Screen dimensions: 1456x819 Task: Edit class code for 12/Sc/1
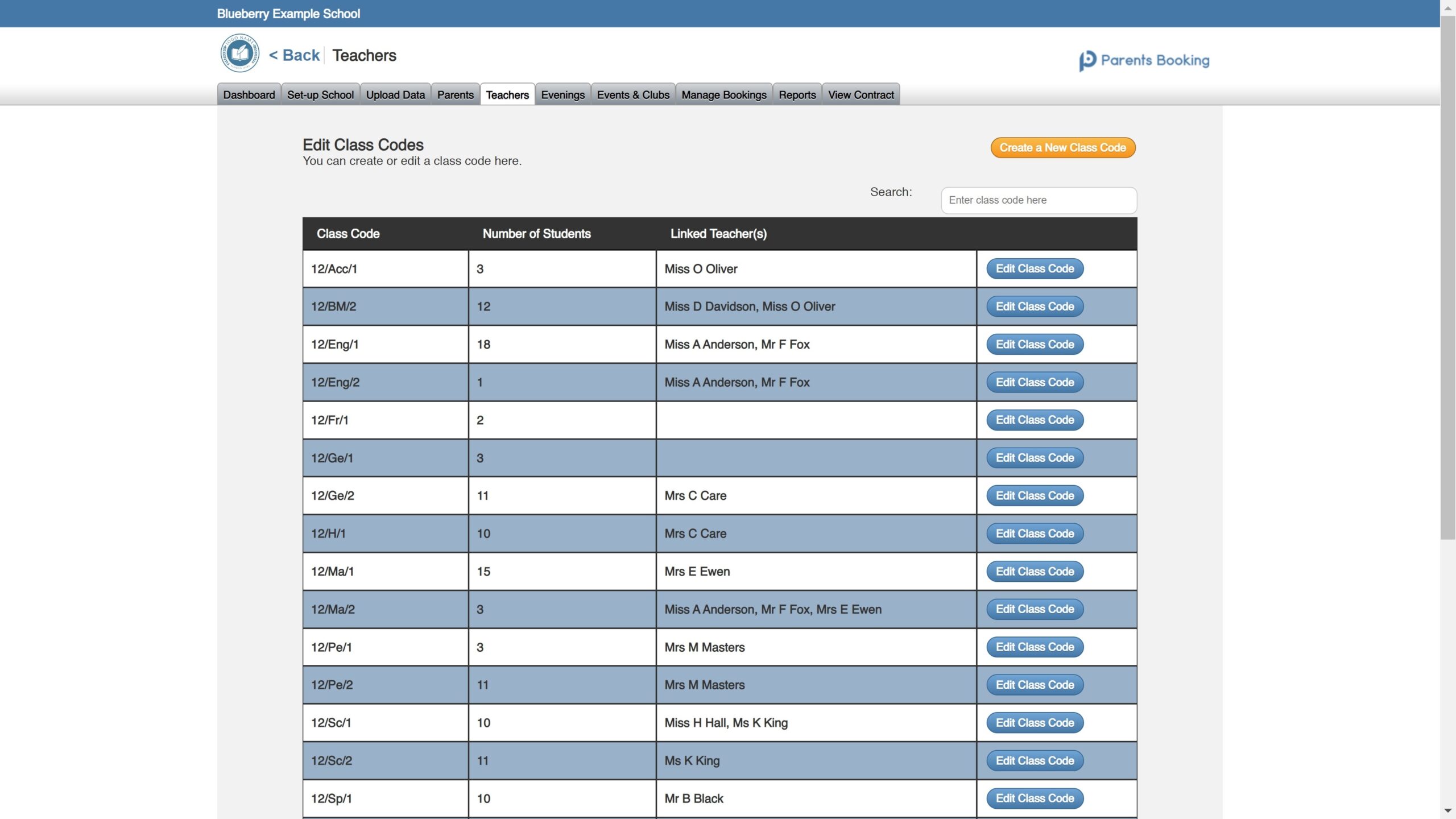[x=1035, y=722]
